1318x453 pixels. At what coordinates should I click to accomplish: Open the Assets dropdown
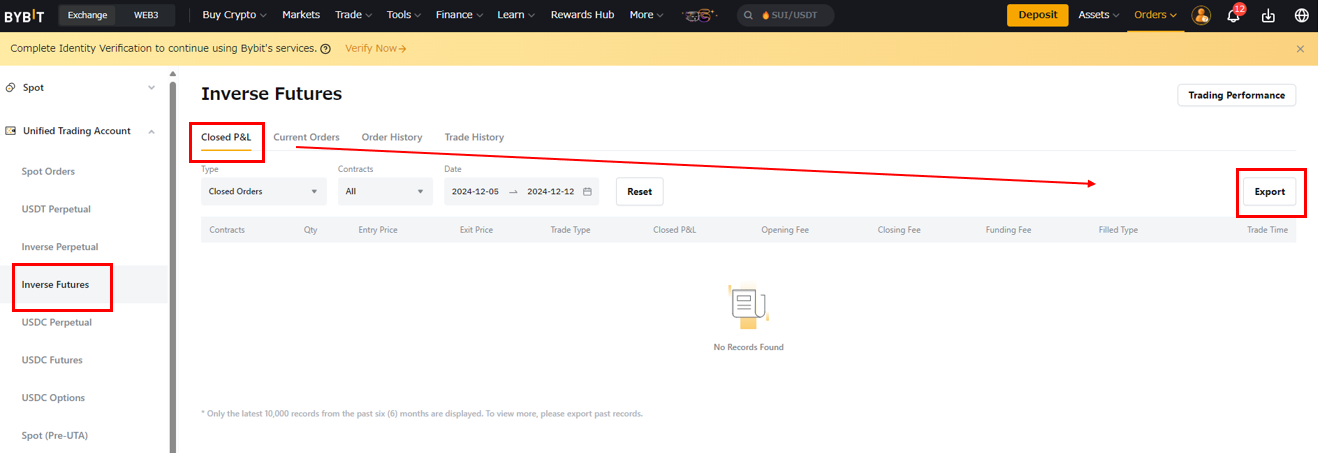(1099, 15)
